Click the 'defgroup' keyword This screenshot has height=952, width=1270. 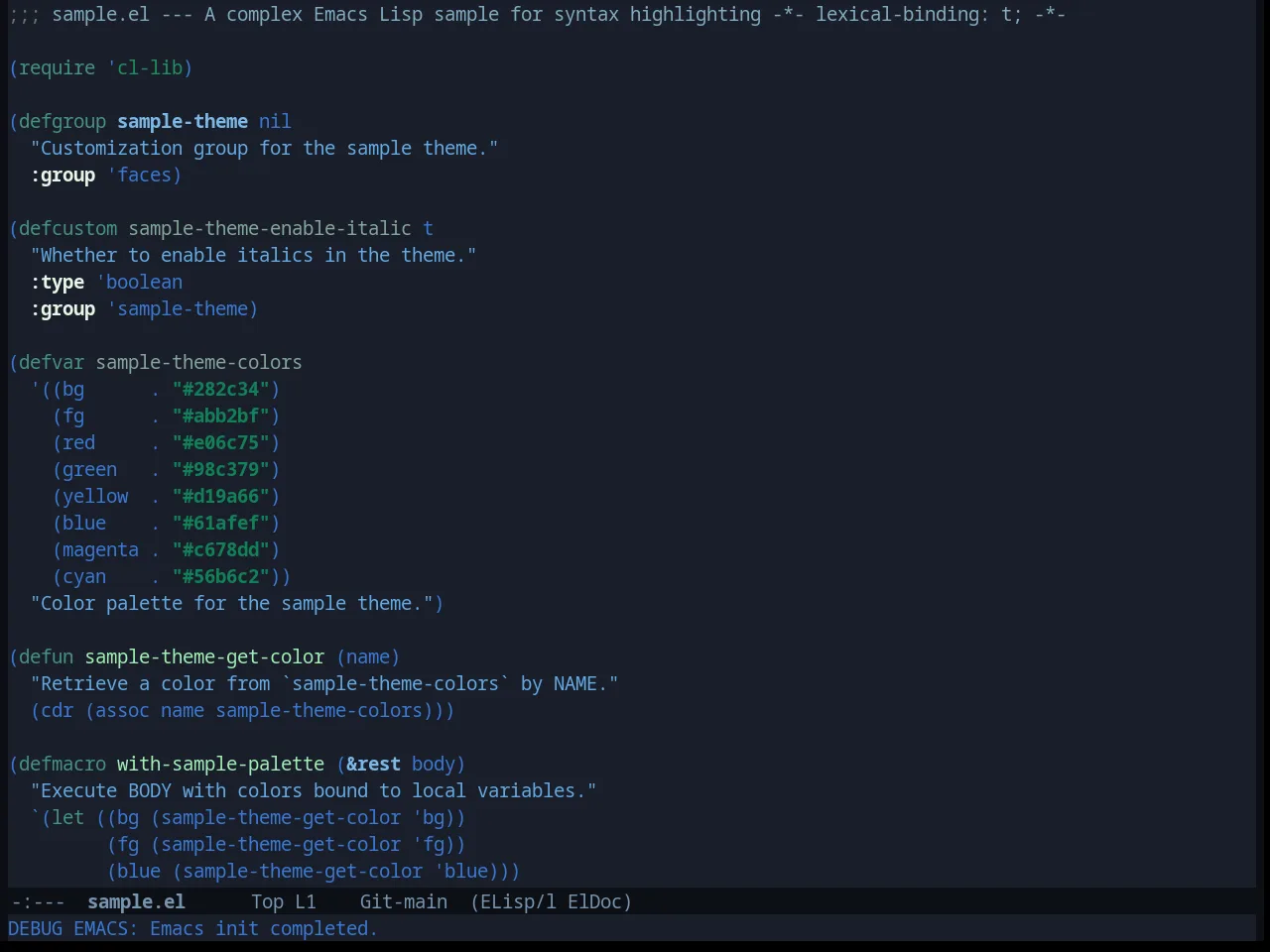[63, 121]
